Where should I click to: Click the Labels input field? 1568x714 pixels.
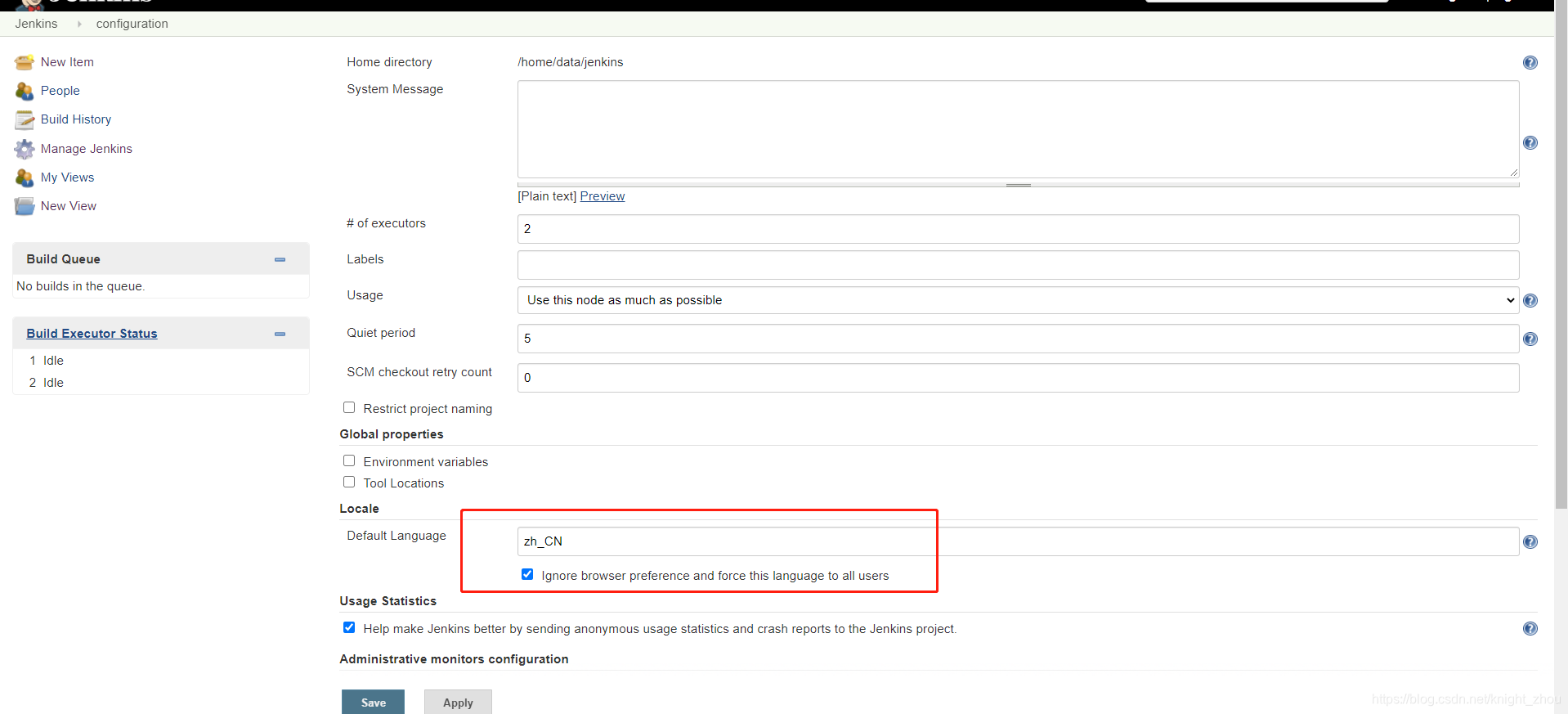[1018, 265]
